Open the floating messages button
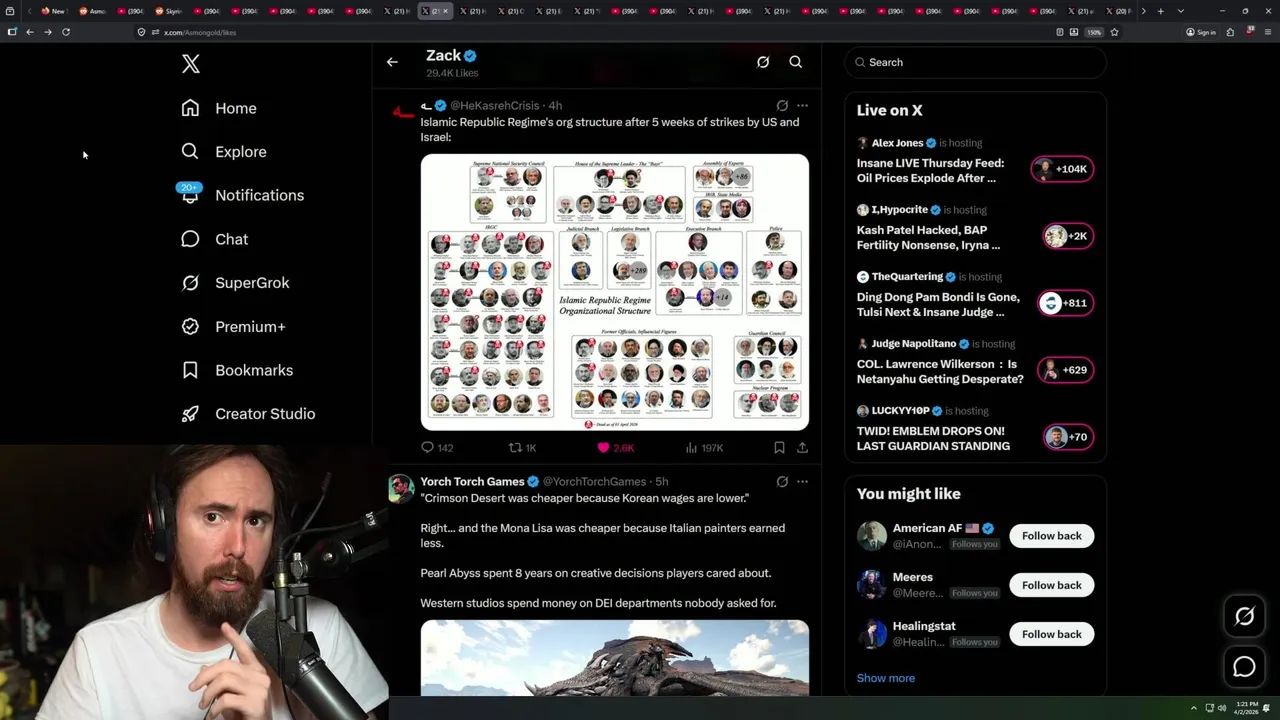1280x720 pixels. (1244, 667)
